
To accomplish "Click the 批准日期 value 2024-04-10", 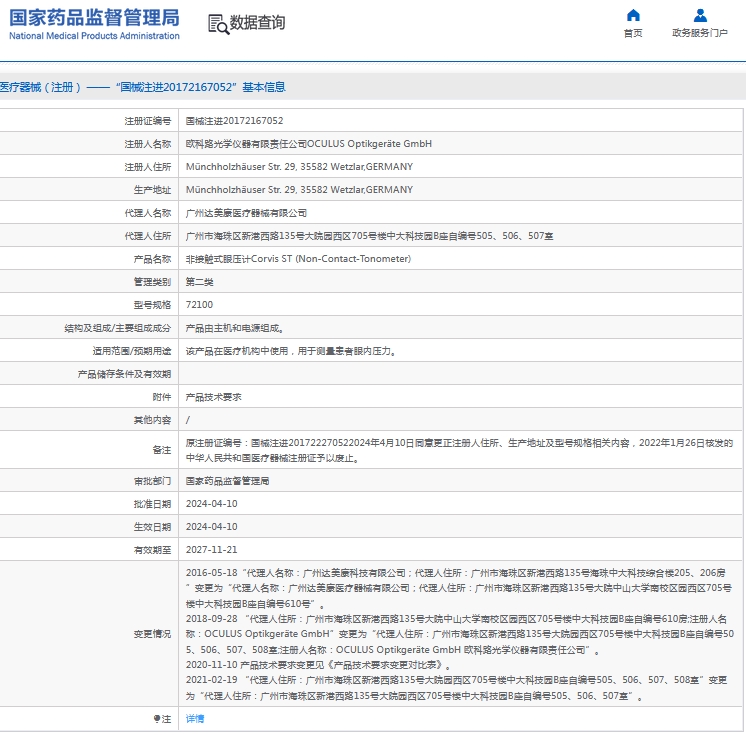I will 211,504.
